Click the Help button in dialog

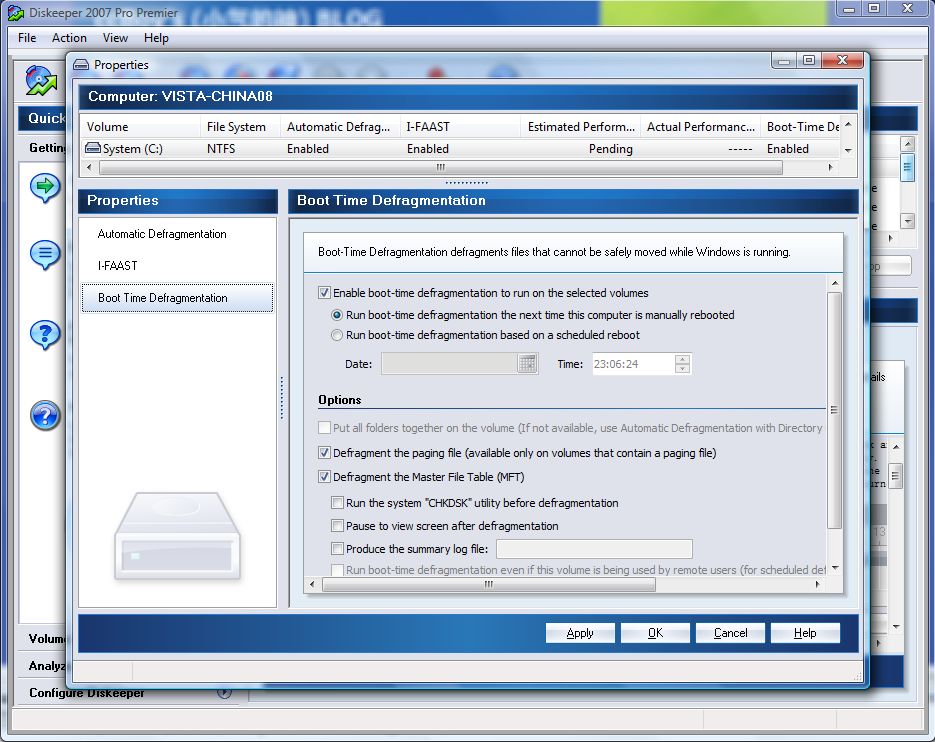[805, 633]
